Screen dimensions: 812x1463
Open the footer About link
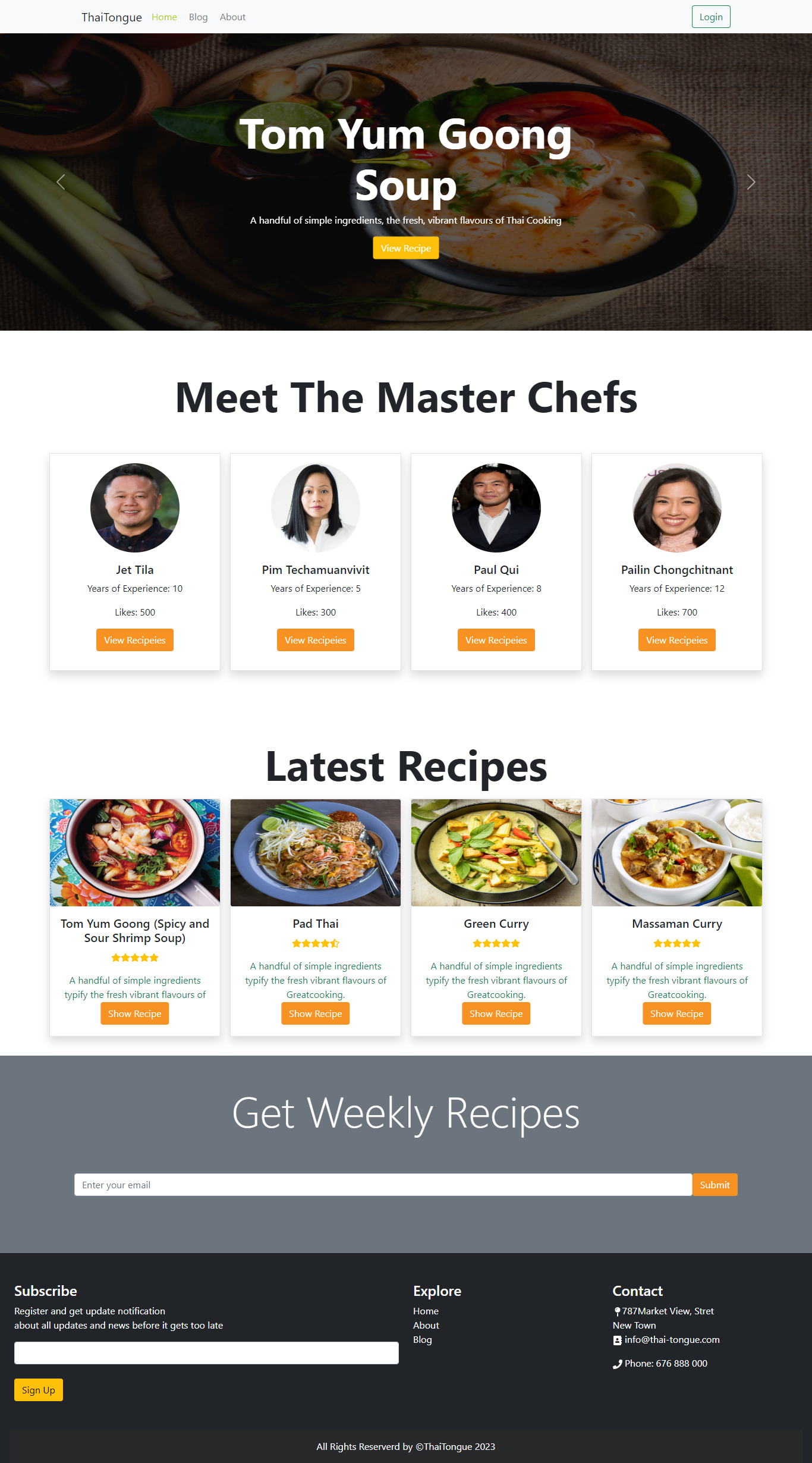[x=426, y=1326]
